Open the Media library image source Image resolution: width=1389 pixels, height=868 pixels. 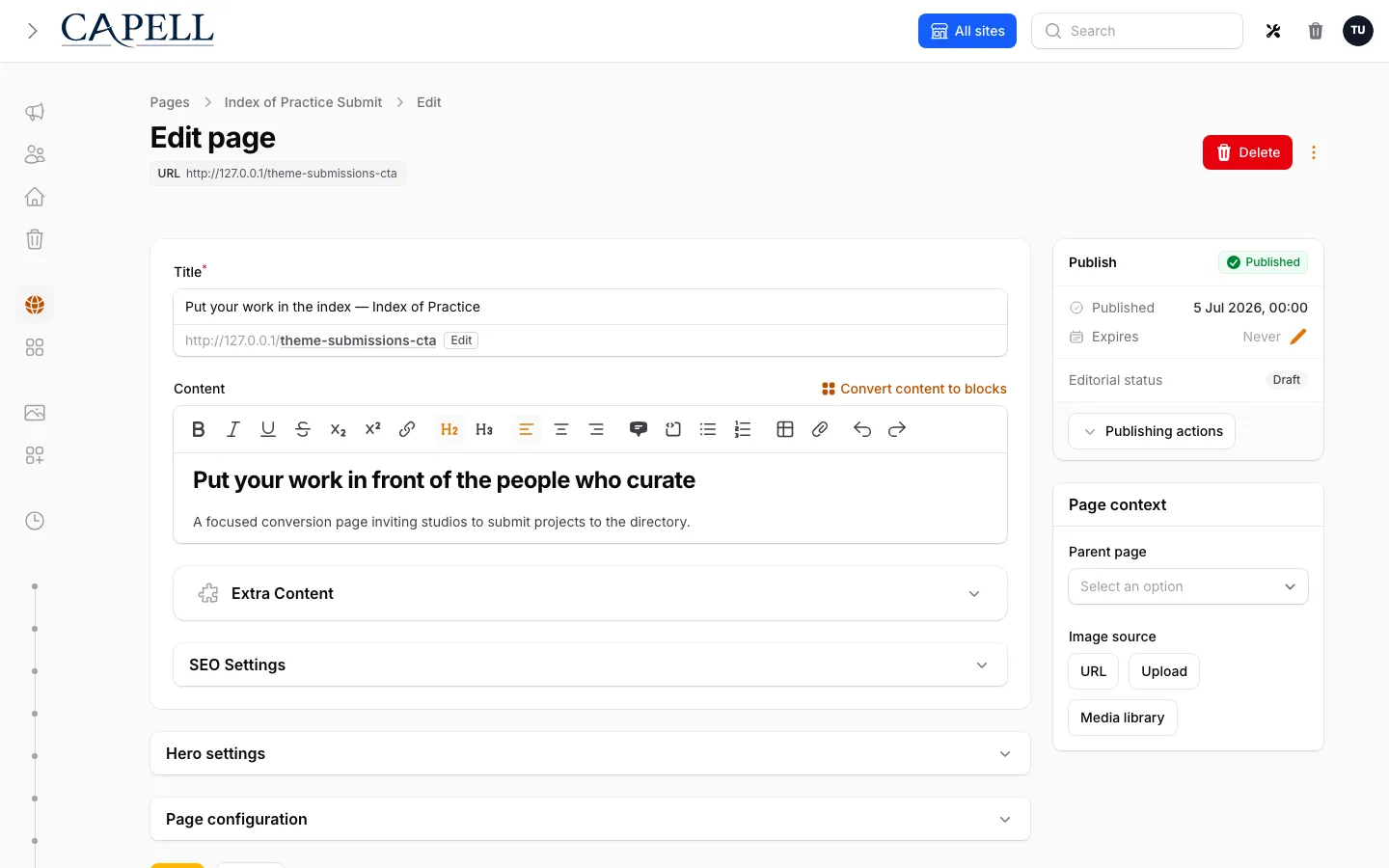point(1123,718)
